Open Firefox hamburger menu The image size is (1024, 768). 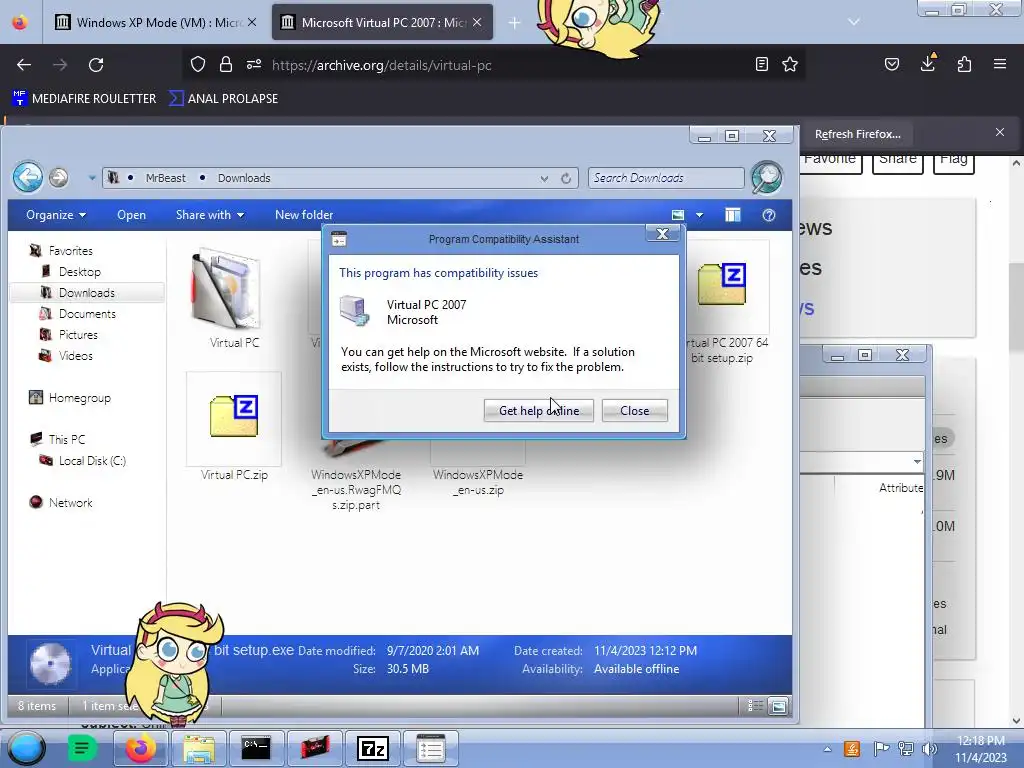point(1000,64)
